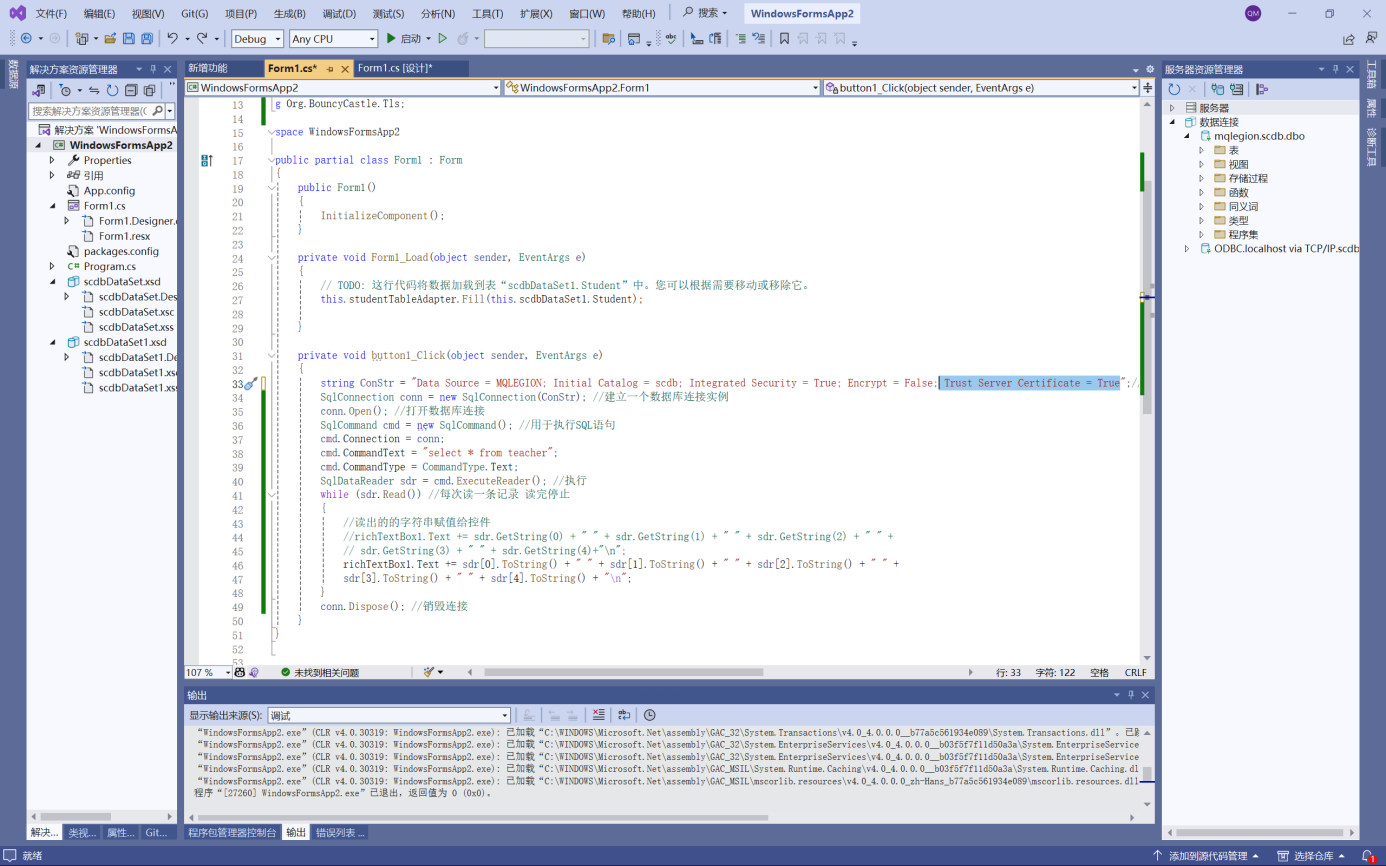Open the 调试(D) menu
The image size is (1386, 866).
(x=339, y=13)
